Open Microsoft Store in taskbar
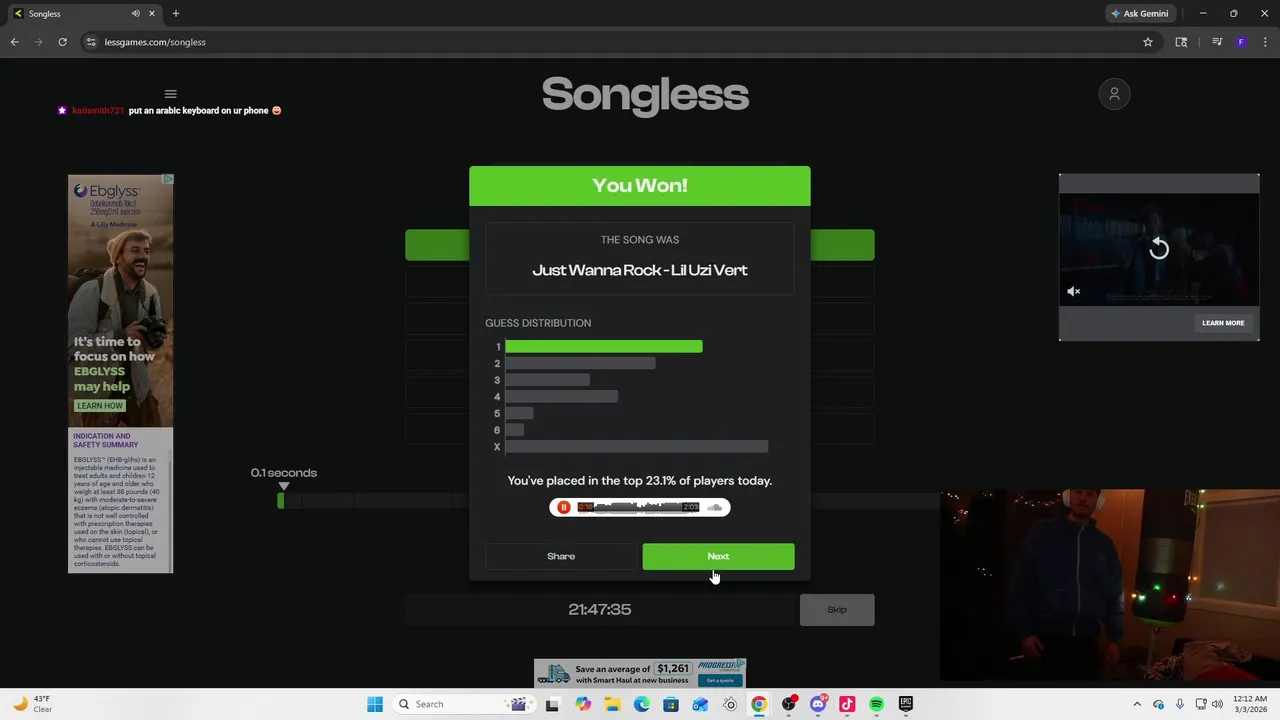1280x720 pixels. (x=671, y=704)
